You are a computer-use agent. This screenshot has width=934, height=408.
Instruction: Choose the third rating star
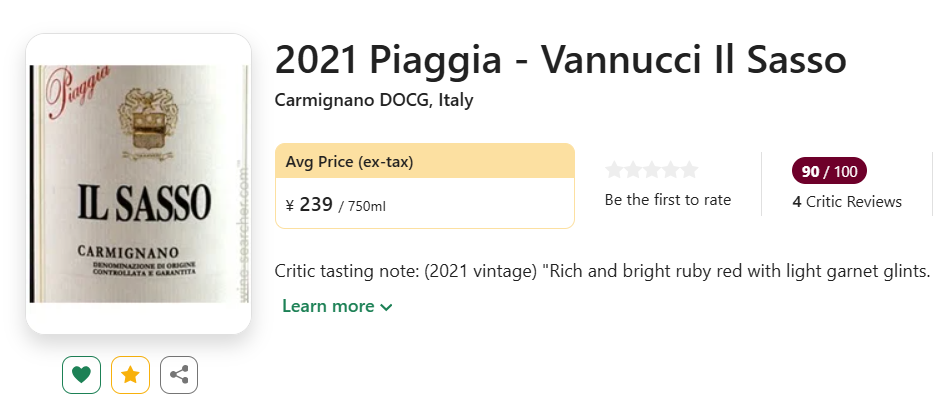pyautogui.click(x=652, y=170)
